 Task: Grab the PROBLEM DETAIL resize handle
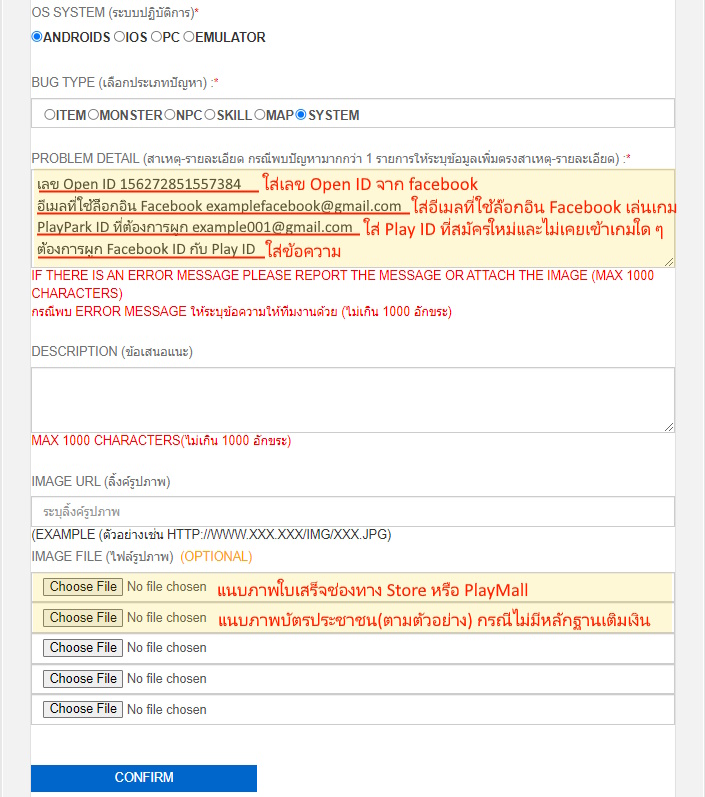[x=669, y=262]
